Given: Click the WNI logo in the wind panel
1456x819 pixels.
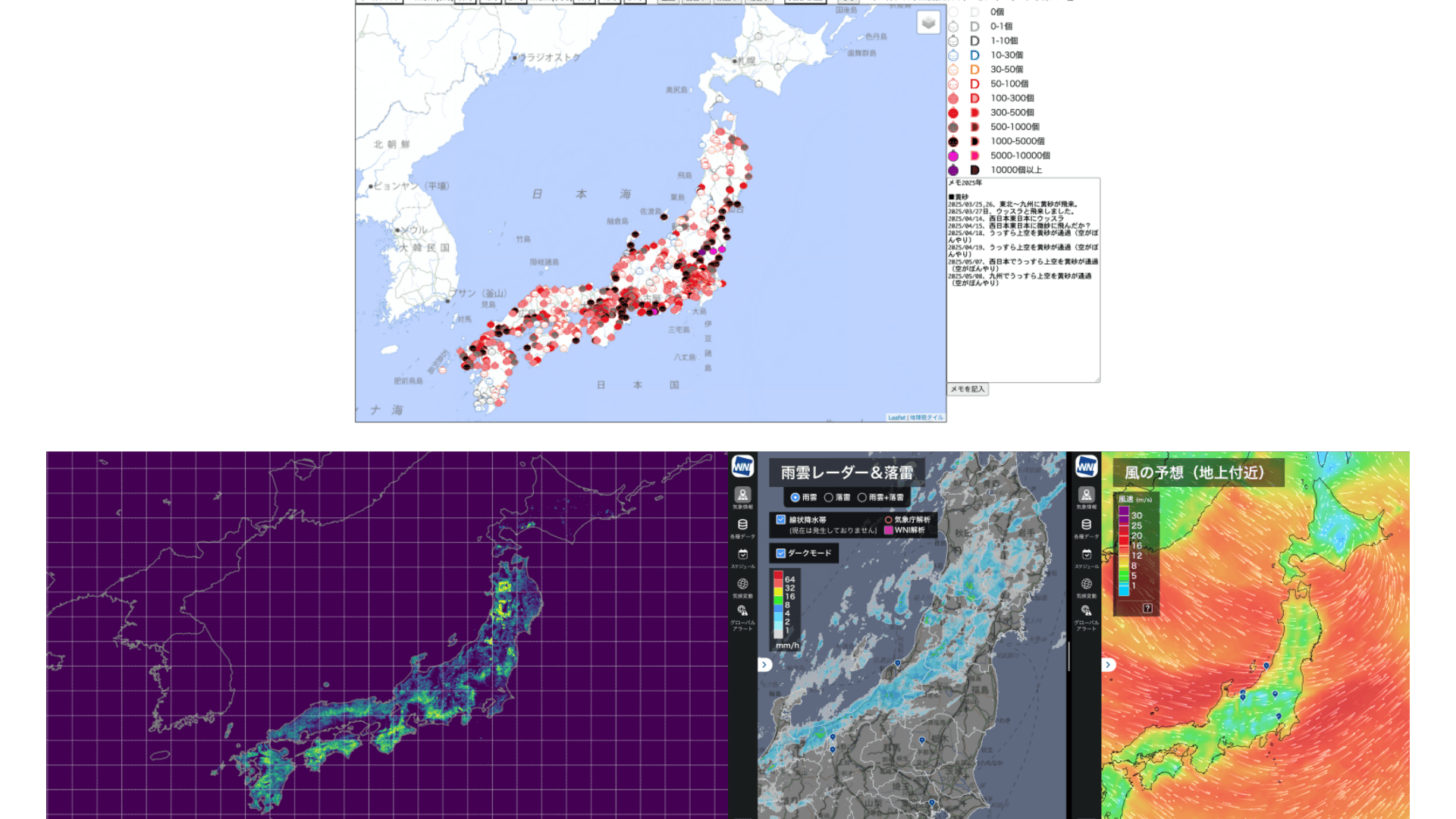Looking at the screenshot, I should [1086, 466].
